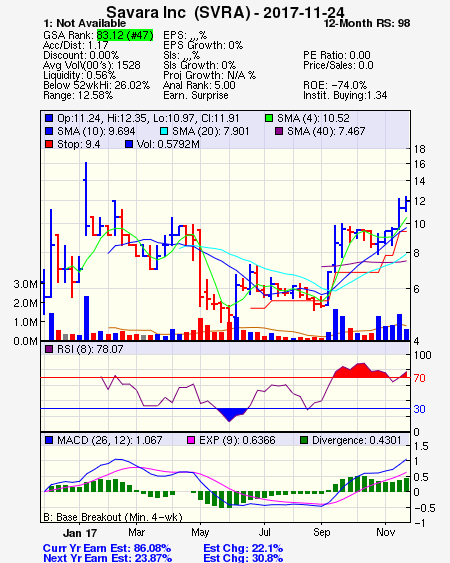Click 'Stop: 9.4' legend text
Image resolution: width=450 pixels, height=563 pixels.
click(79, 144)
